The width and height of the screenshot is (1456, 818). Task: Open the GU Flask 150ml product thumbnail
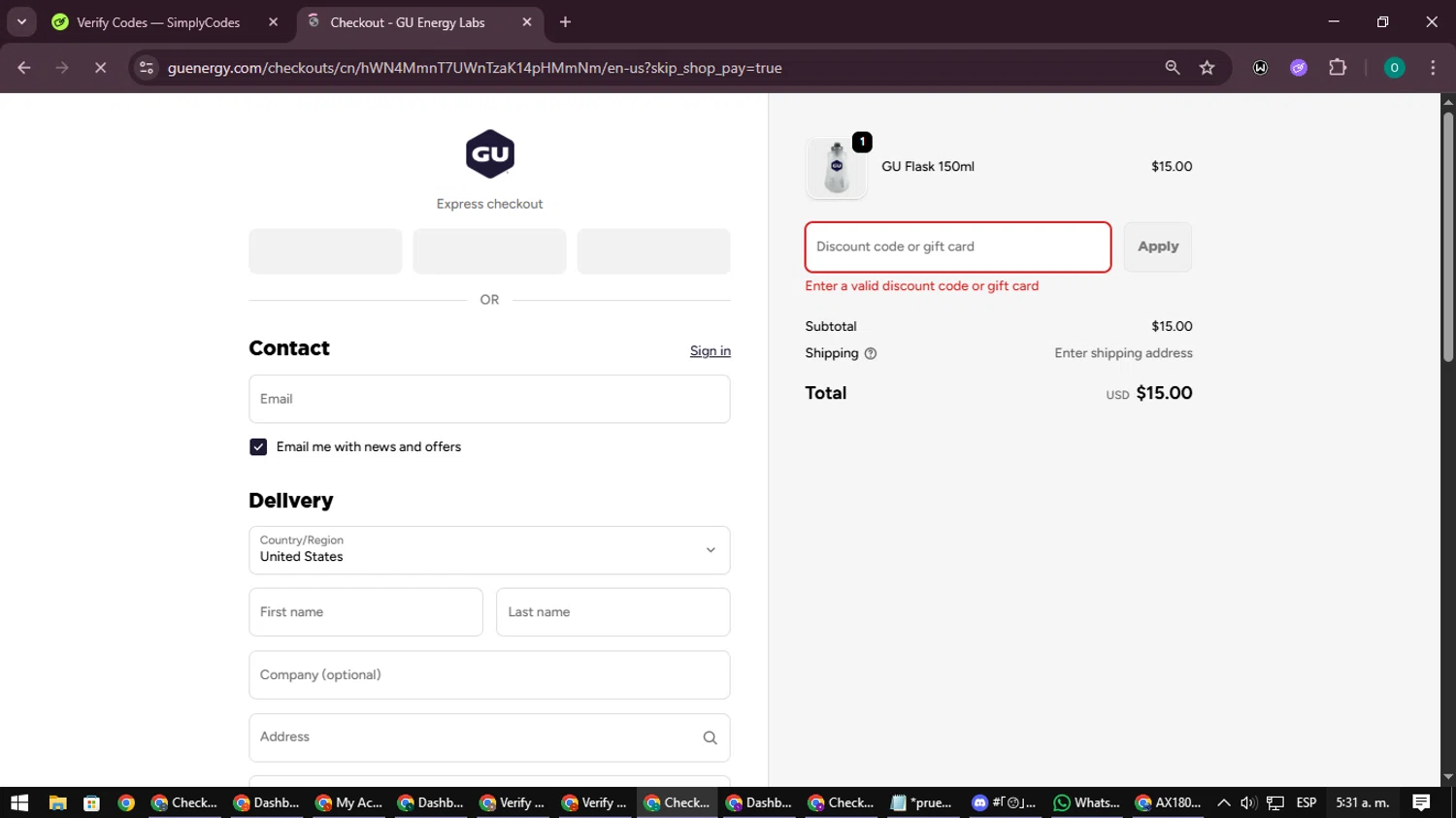point(836,168)
